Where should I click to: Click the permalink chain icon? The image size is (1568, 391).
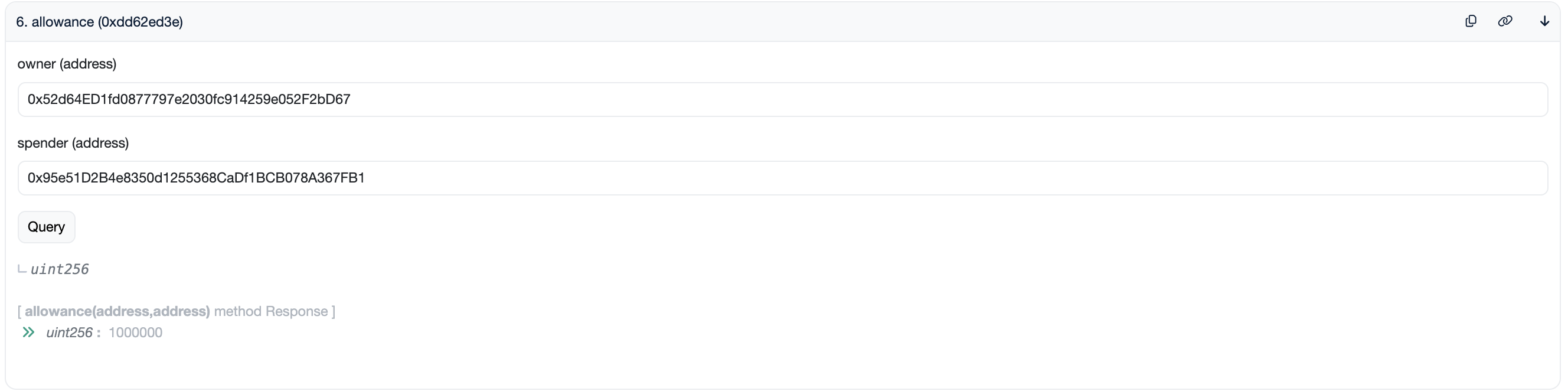[x=1505, y=21]
